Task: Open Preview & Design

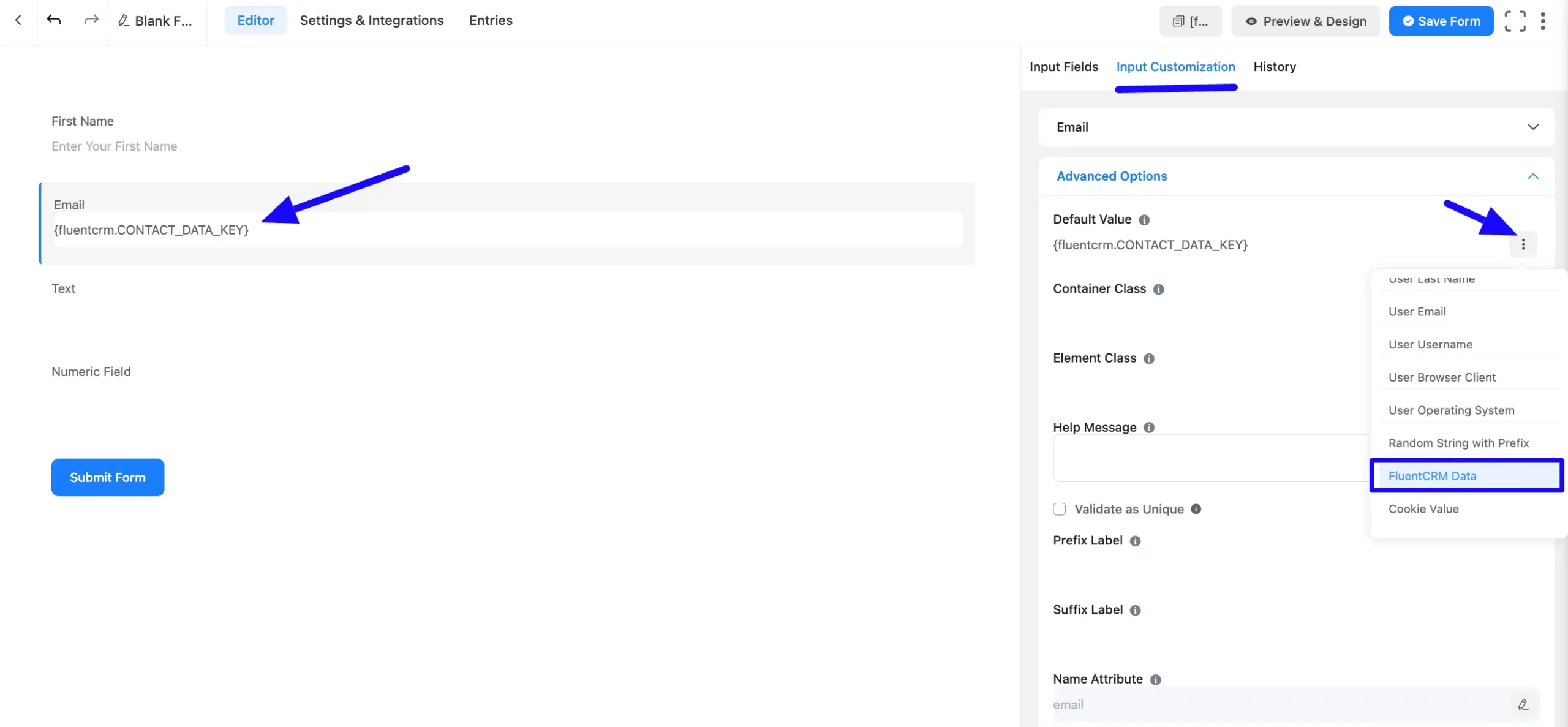Action: tap(1305, 21)
